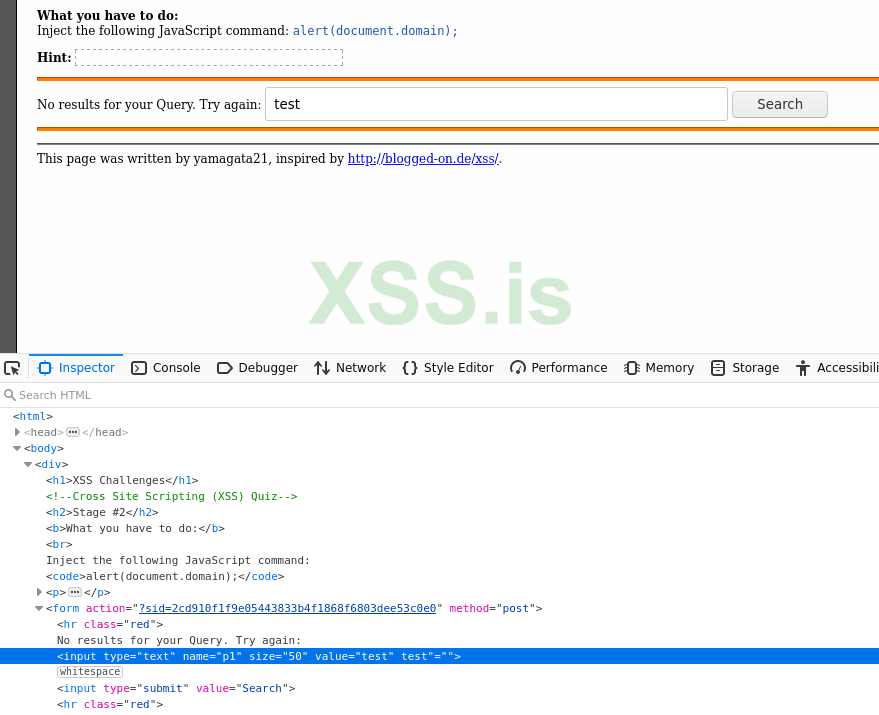879x715 pixels.
Task: Open the form action sid link
Action: tap(287, 608)
